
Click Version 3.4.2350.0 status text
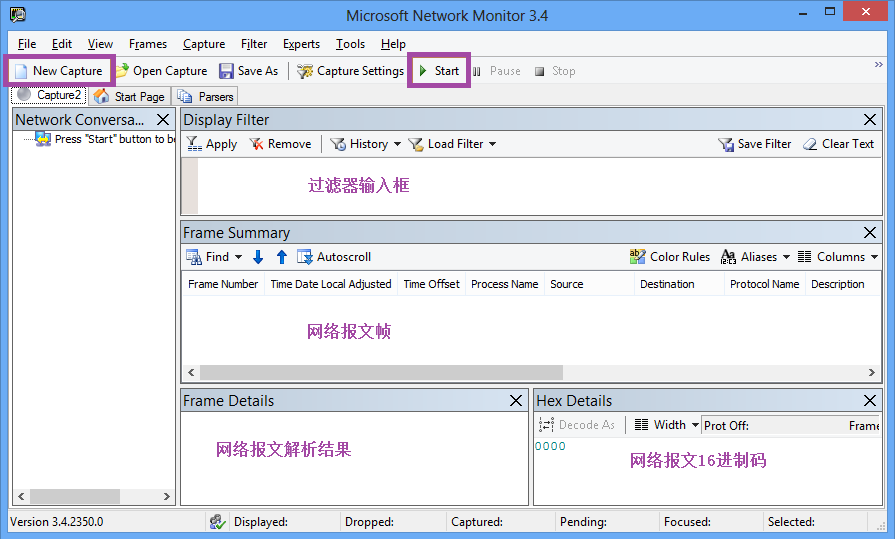57,522
